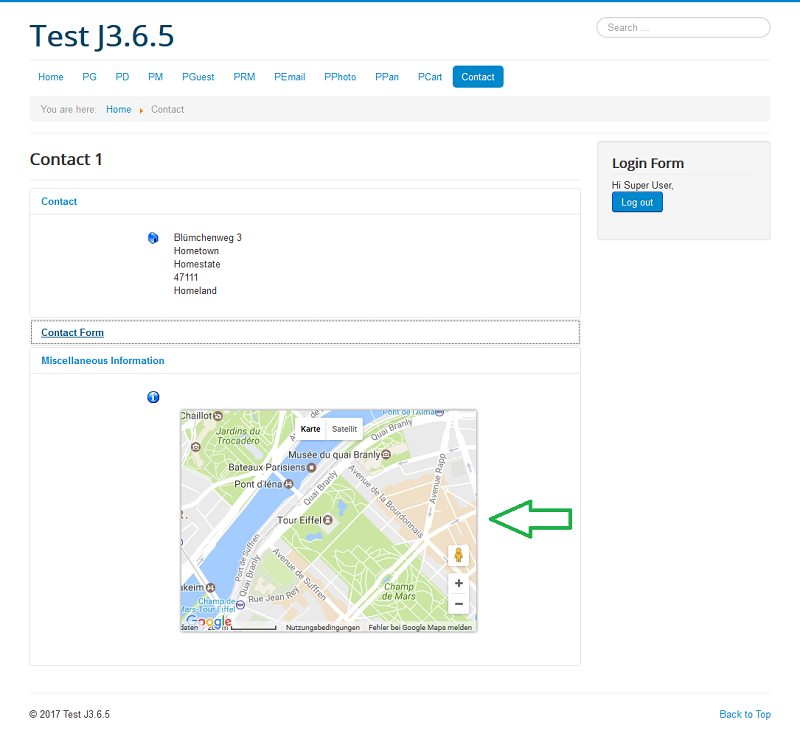Click Home in the breadcrumb
800x742 pixels.
click(118, 109)
